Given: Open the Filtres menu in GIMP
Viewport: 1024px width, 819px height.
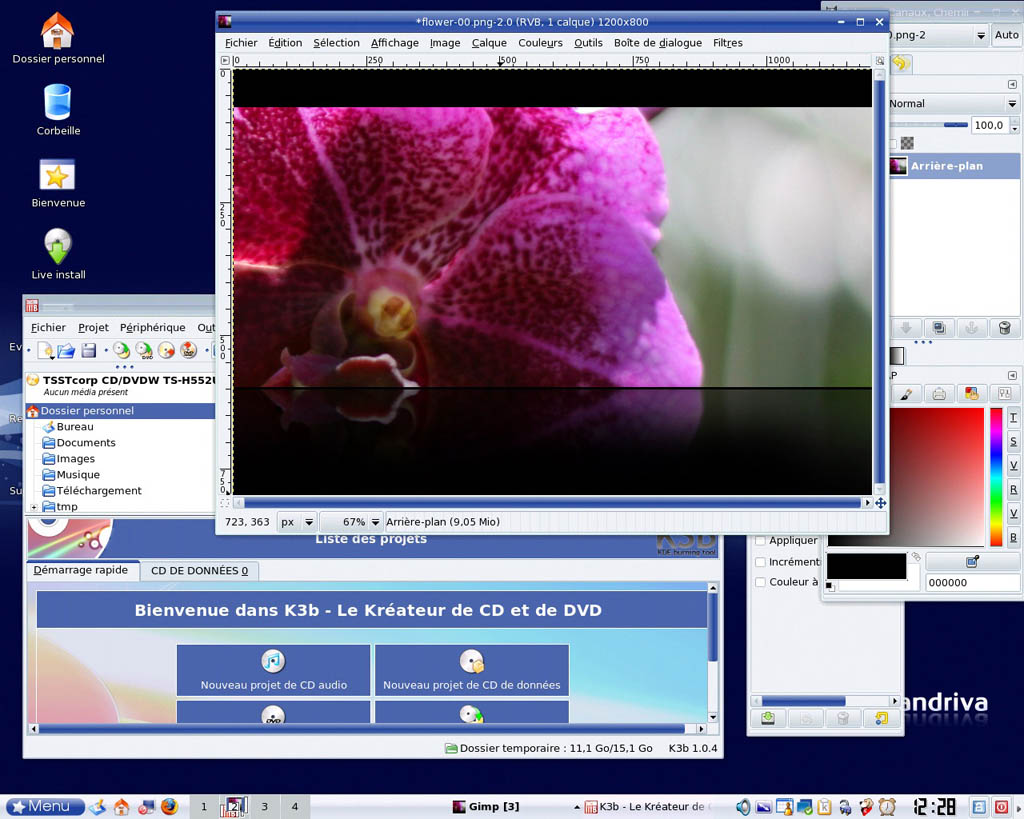Looking at the screenshot, I should [x=727, y=42].
